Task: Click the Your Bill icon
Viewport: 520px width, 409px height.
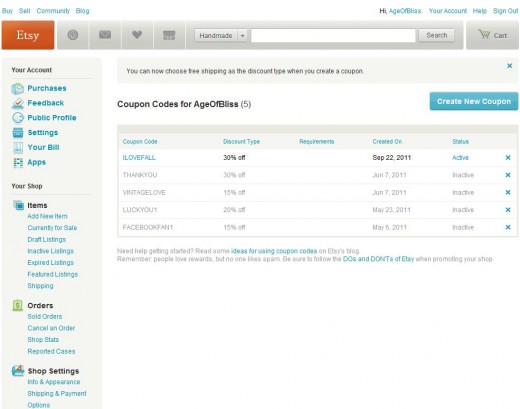Action: click(18, 147)
